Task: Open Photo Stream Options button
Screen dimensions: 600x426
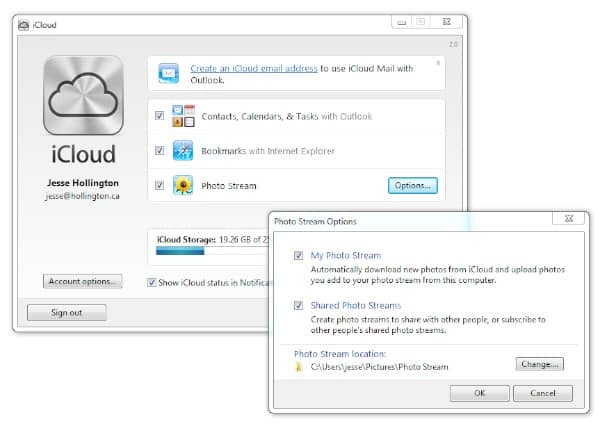Action: click(412, 185)
